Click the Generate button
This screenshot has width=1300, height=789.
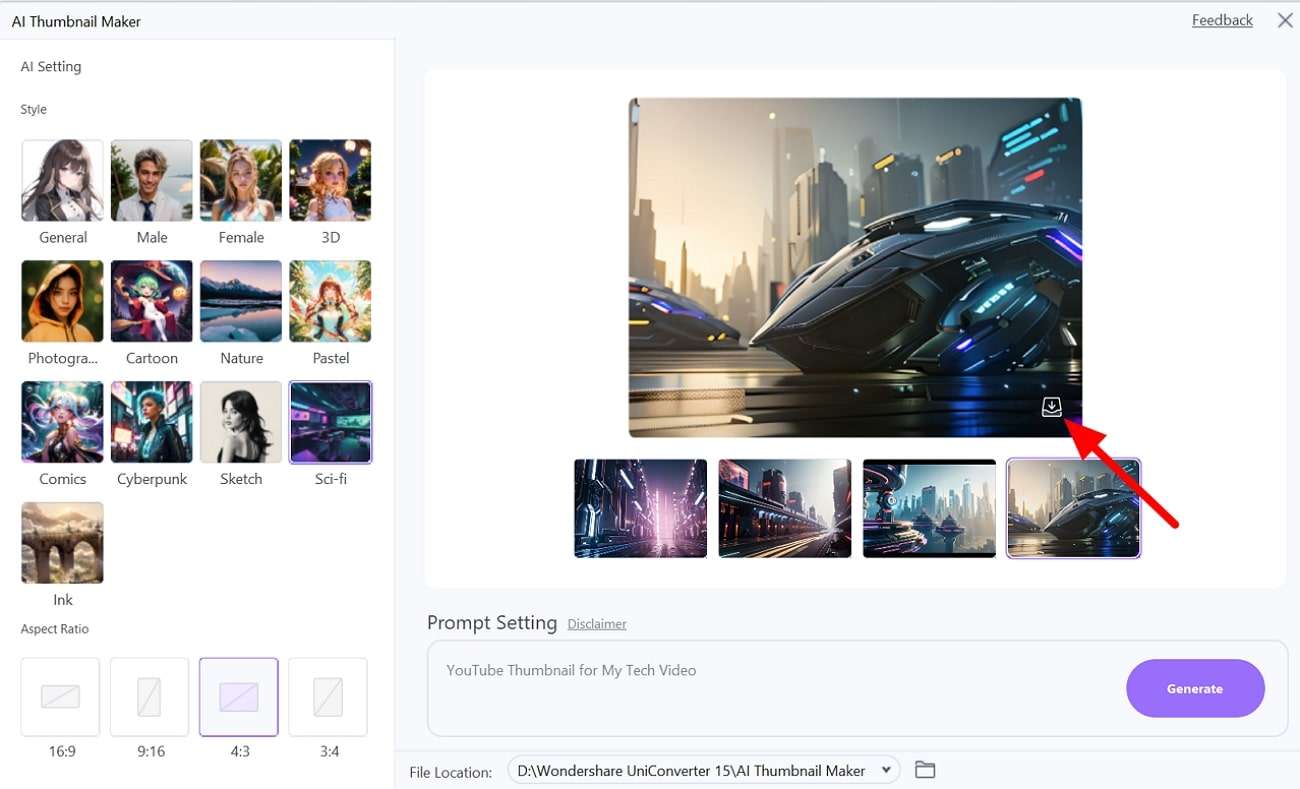[1195, 688]
